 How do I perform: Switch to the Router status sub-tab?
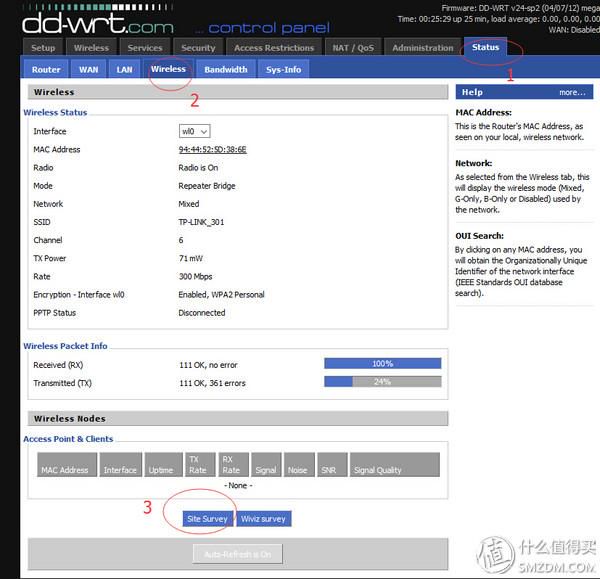tap(46, 69)
